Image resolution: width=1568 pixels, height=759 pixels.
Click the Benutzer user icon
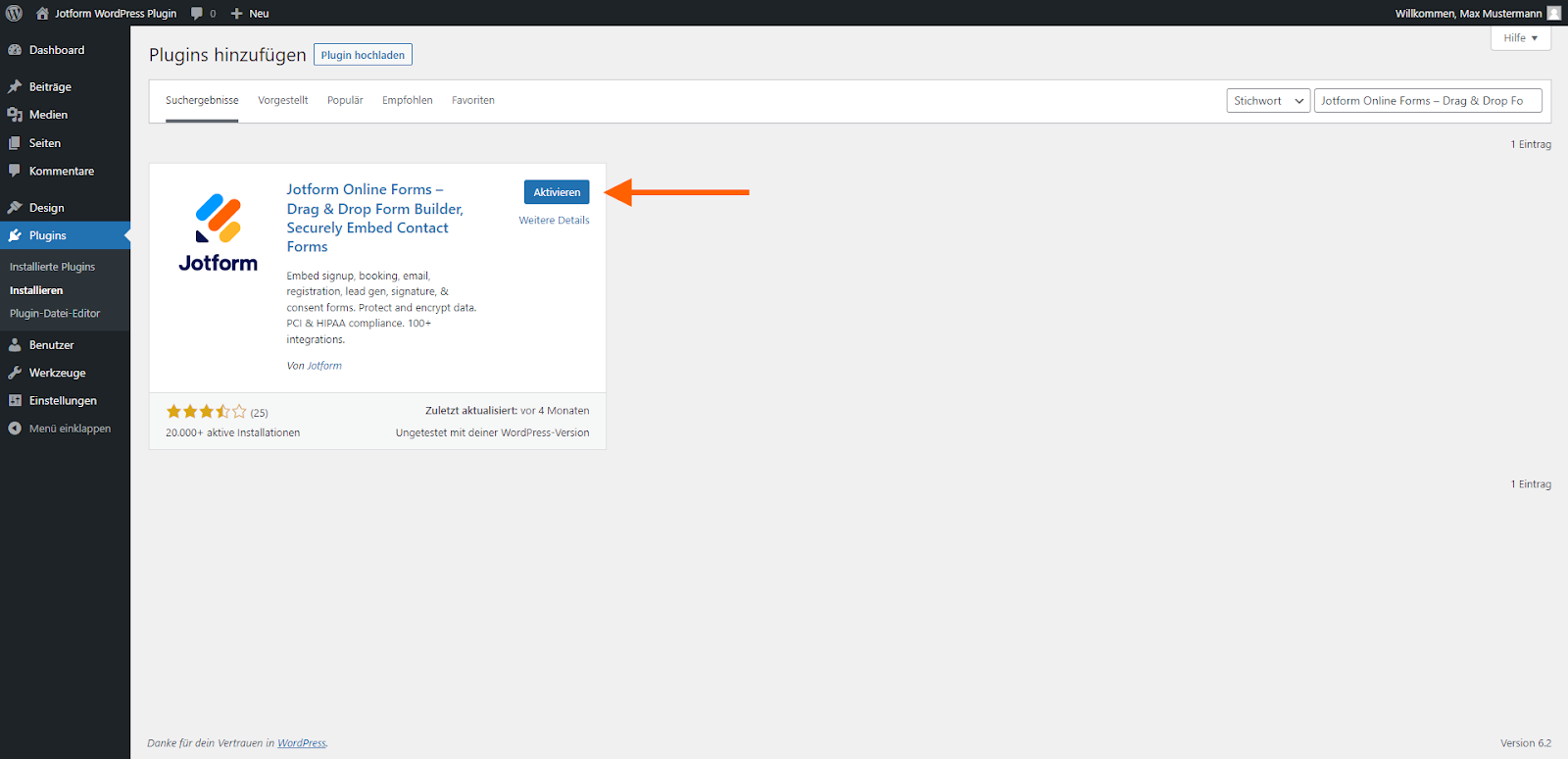[15, 345]
